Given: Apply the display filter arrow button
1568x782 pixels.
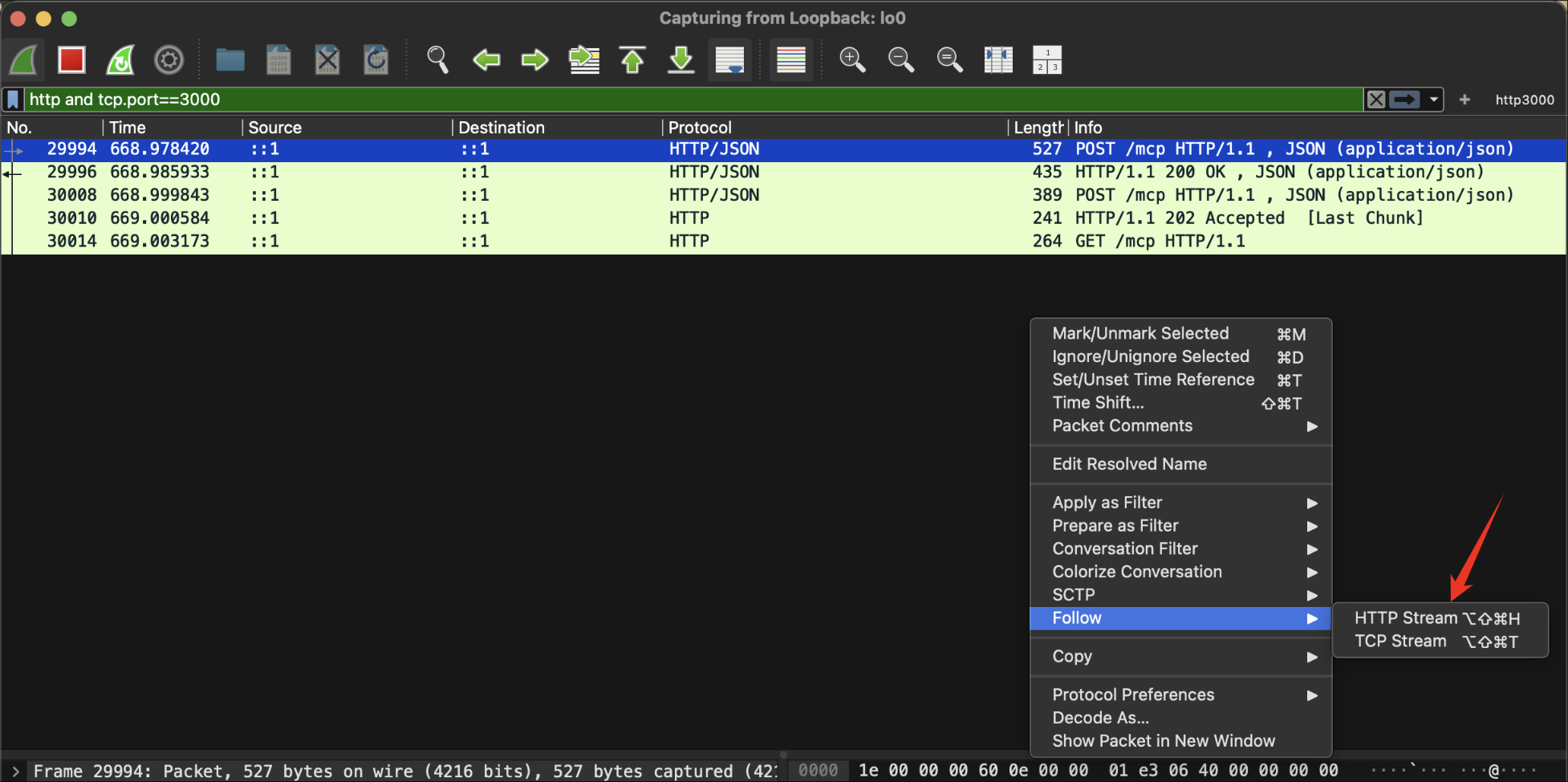Looking at the screenshot, I should pyautogui.click(x=1404, y=100).
